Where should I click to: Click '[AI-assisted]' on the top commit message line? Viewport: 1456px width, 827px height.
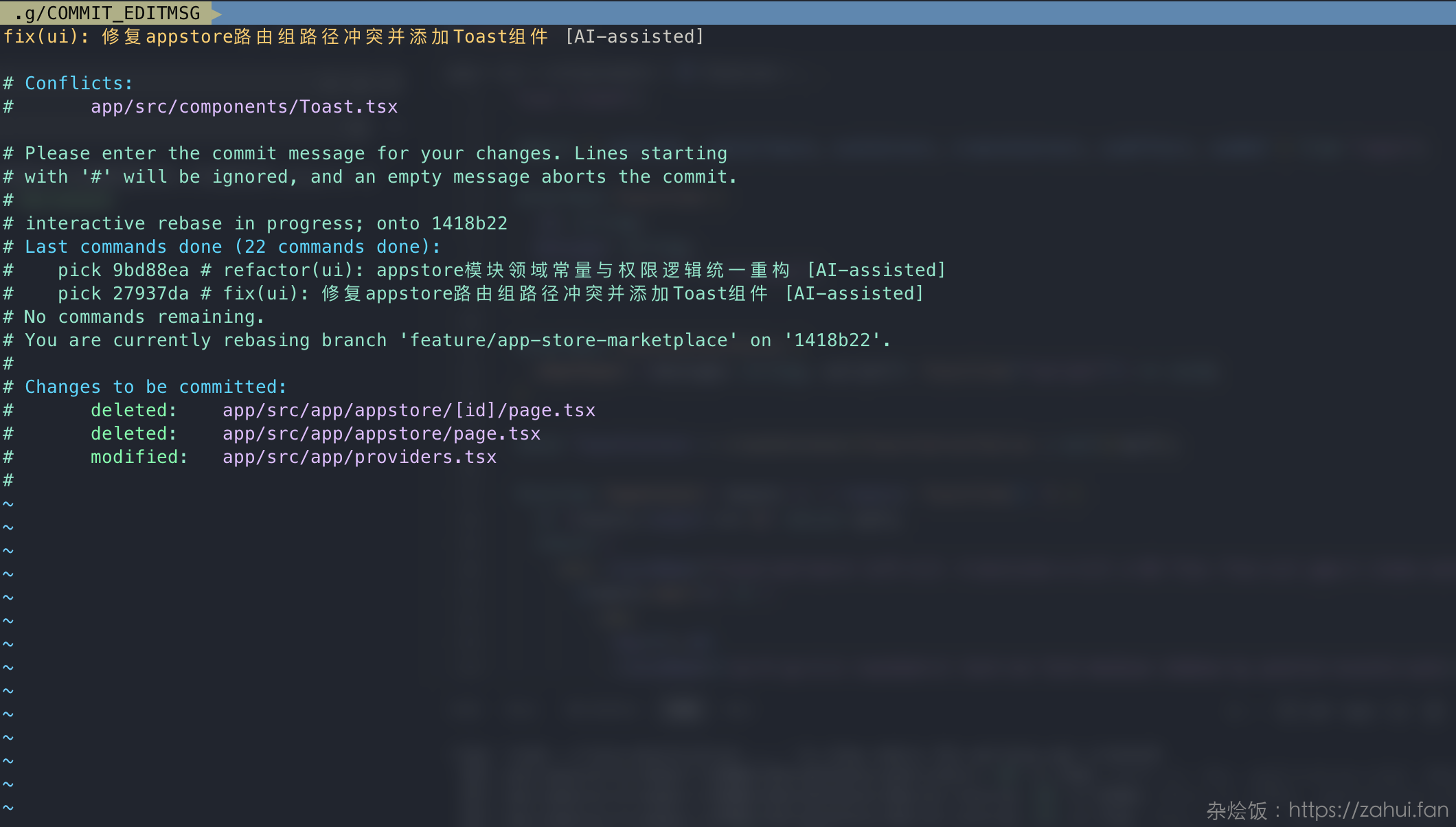click(x=635, y=36)
